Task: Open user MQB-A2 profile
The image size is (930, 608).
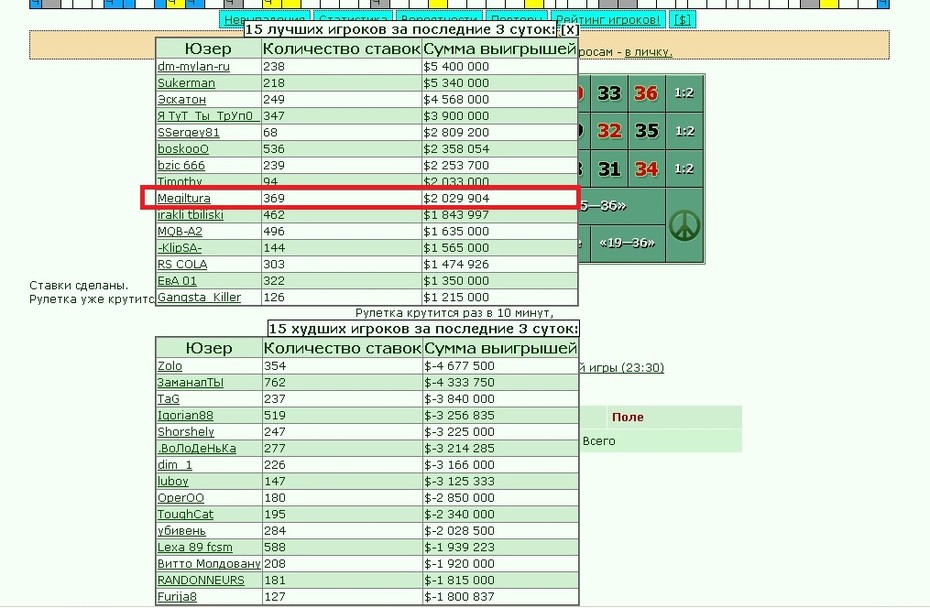Action: [x=180, y=231]
